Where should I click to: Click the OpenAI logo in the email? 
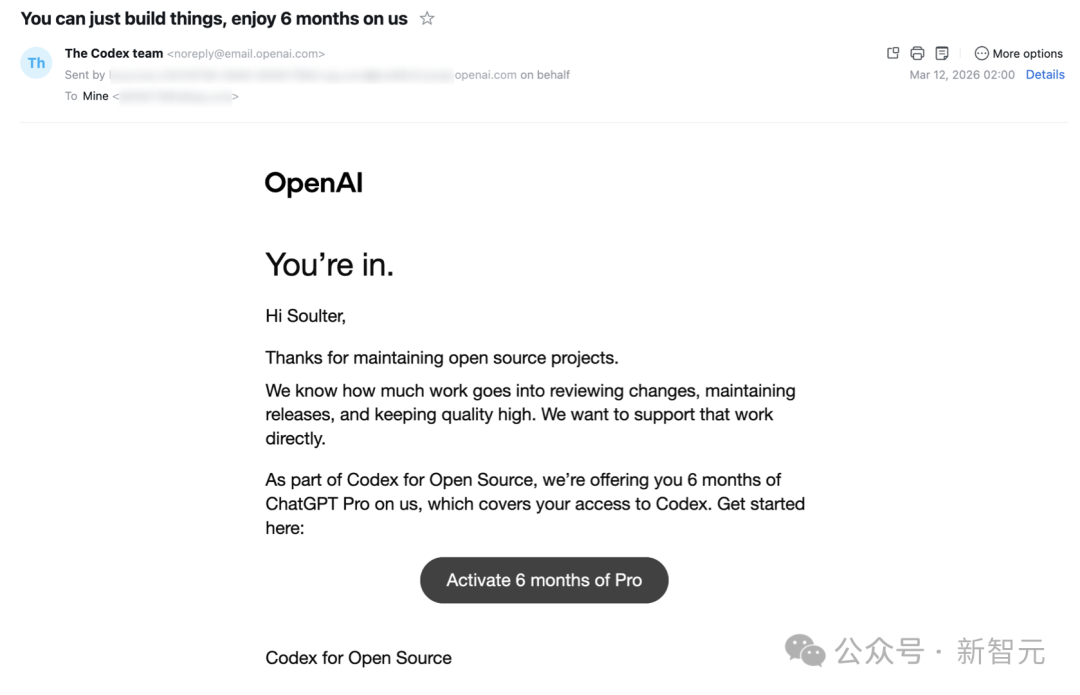coord(313,183)
